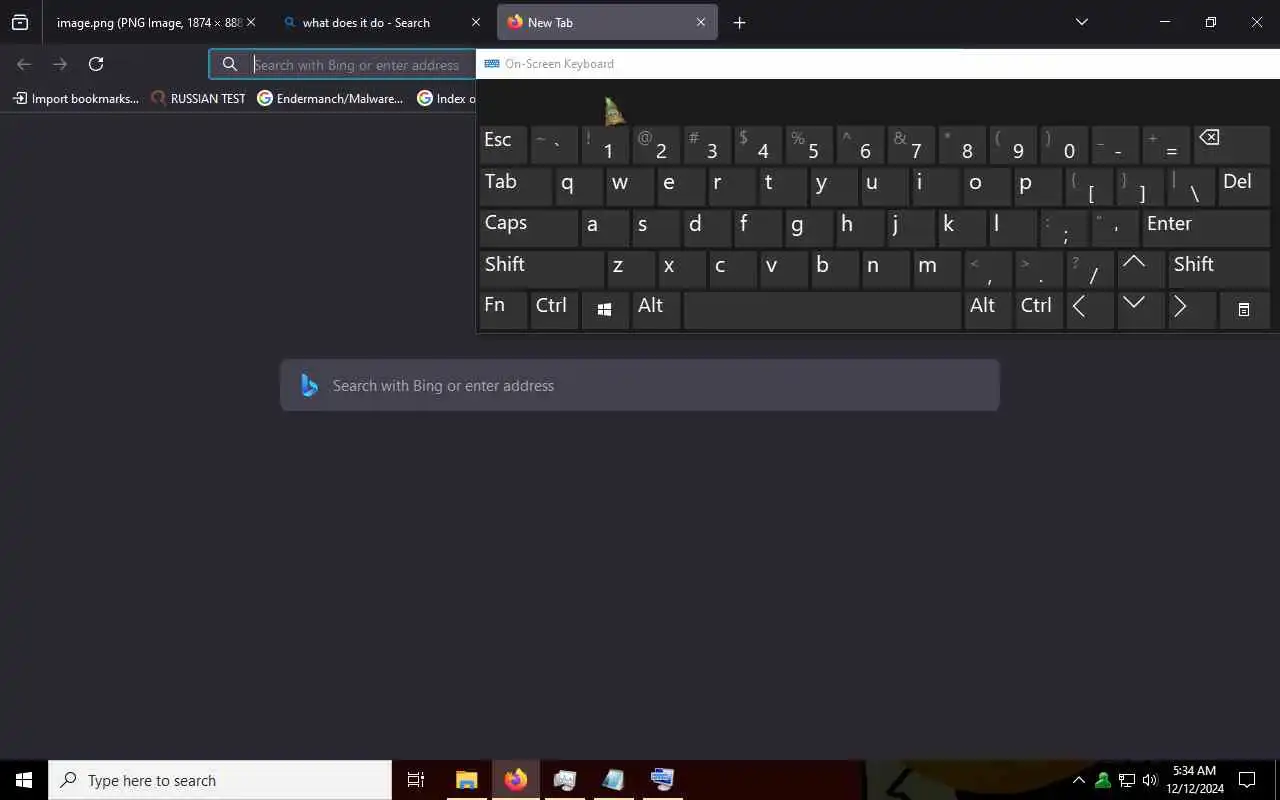Focus the address bar search field

pos(342,64)
